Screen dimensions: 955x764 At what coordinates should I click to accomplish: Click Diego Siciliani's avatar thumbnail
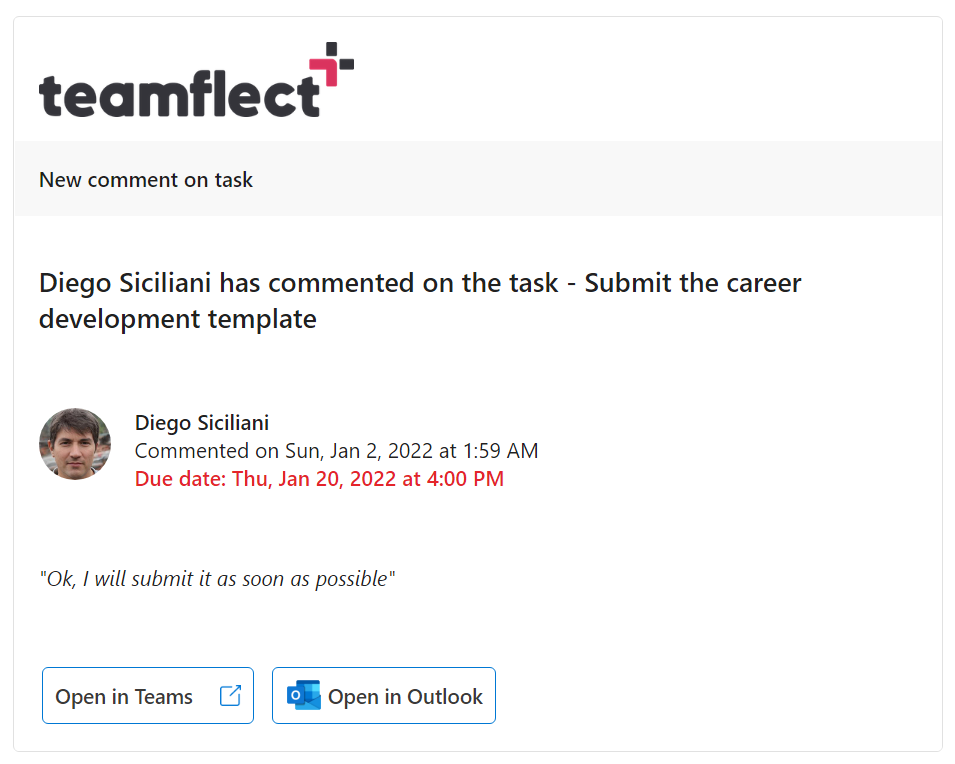click(75, 443)
